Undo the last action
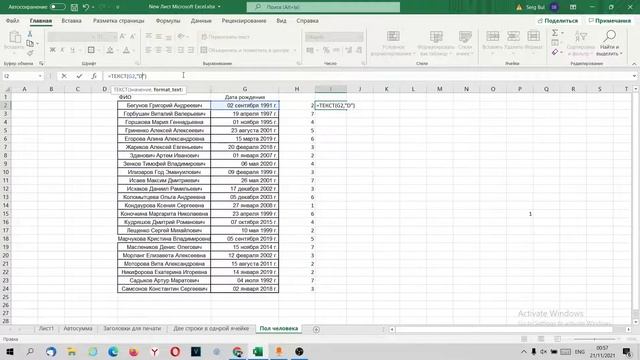The width and height of the screenshot is (640, 360). click(x=86, y=7)
